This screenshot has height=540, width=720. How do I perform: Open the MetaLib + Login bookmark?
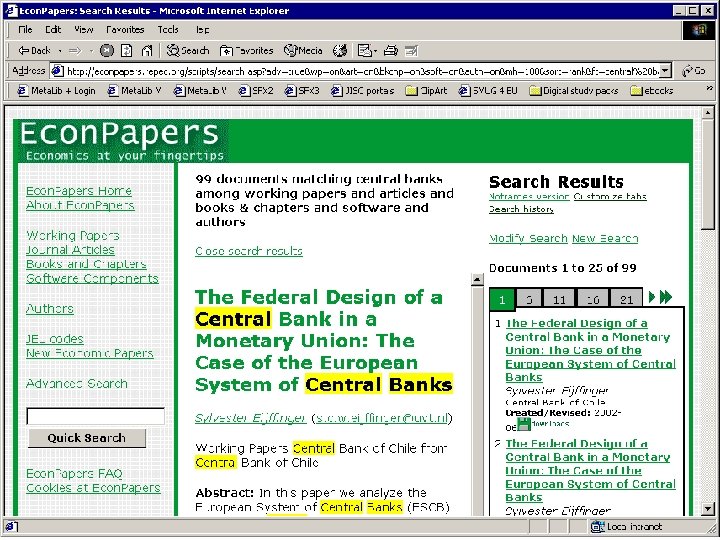click(56, 91)
